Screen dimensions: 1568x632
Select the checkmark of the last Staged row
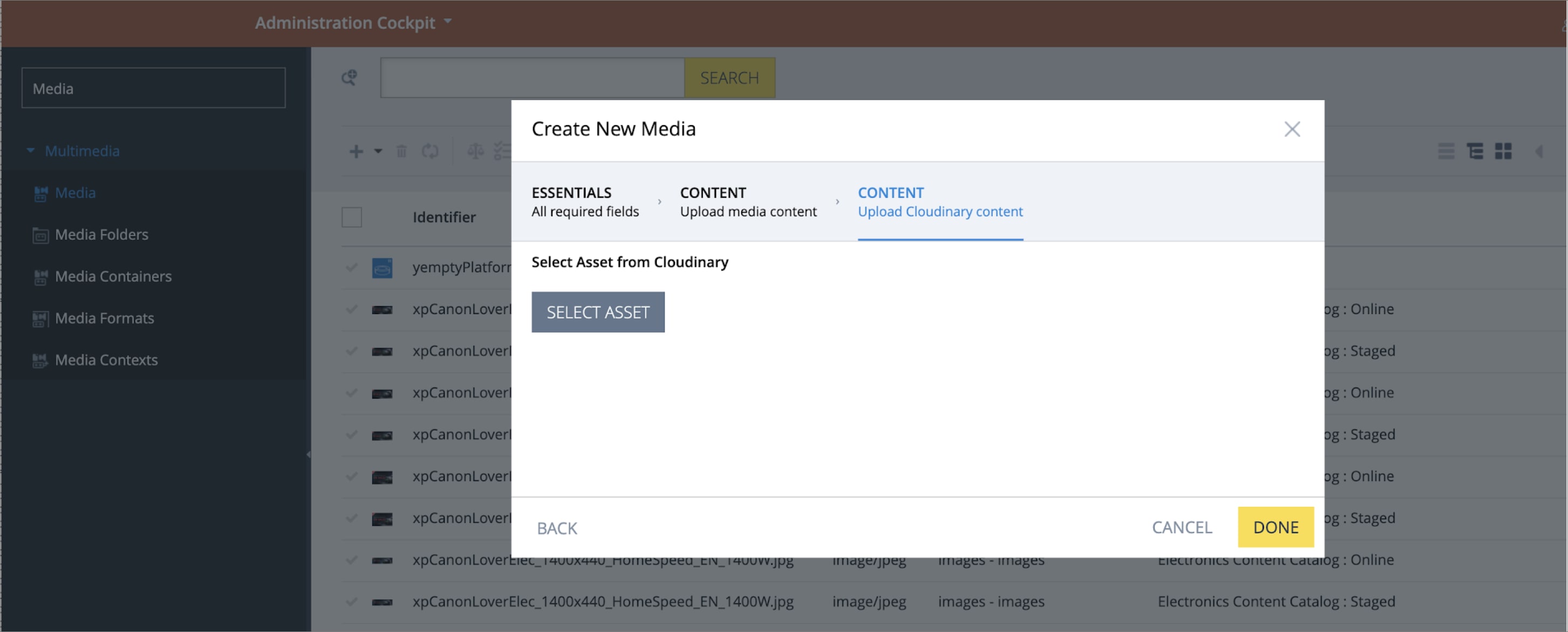[351, 602]
